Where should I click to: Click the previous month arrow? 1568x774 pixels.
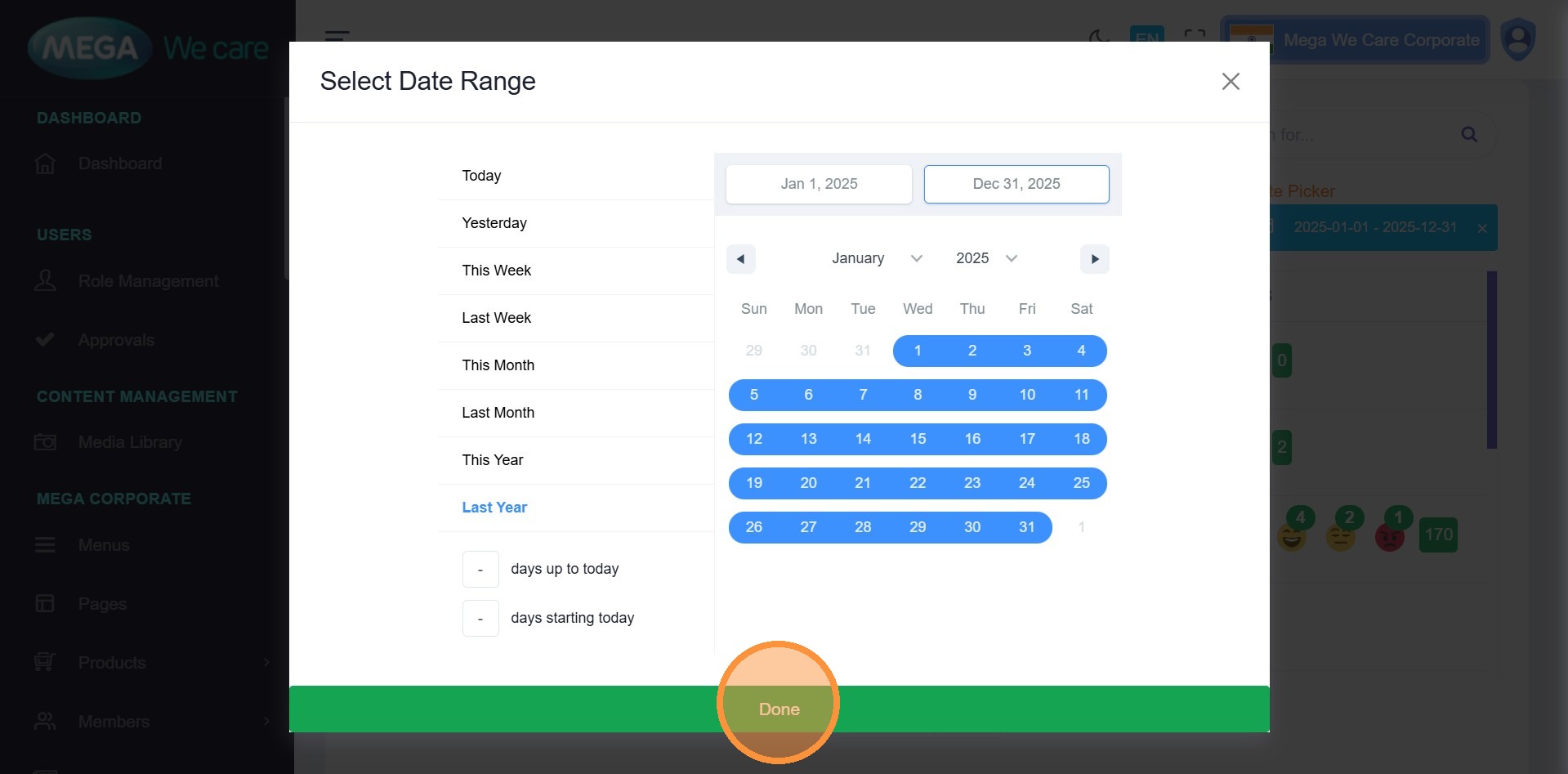coord(740,259)
